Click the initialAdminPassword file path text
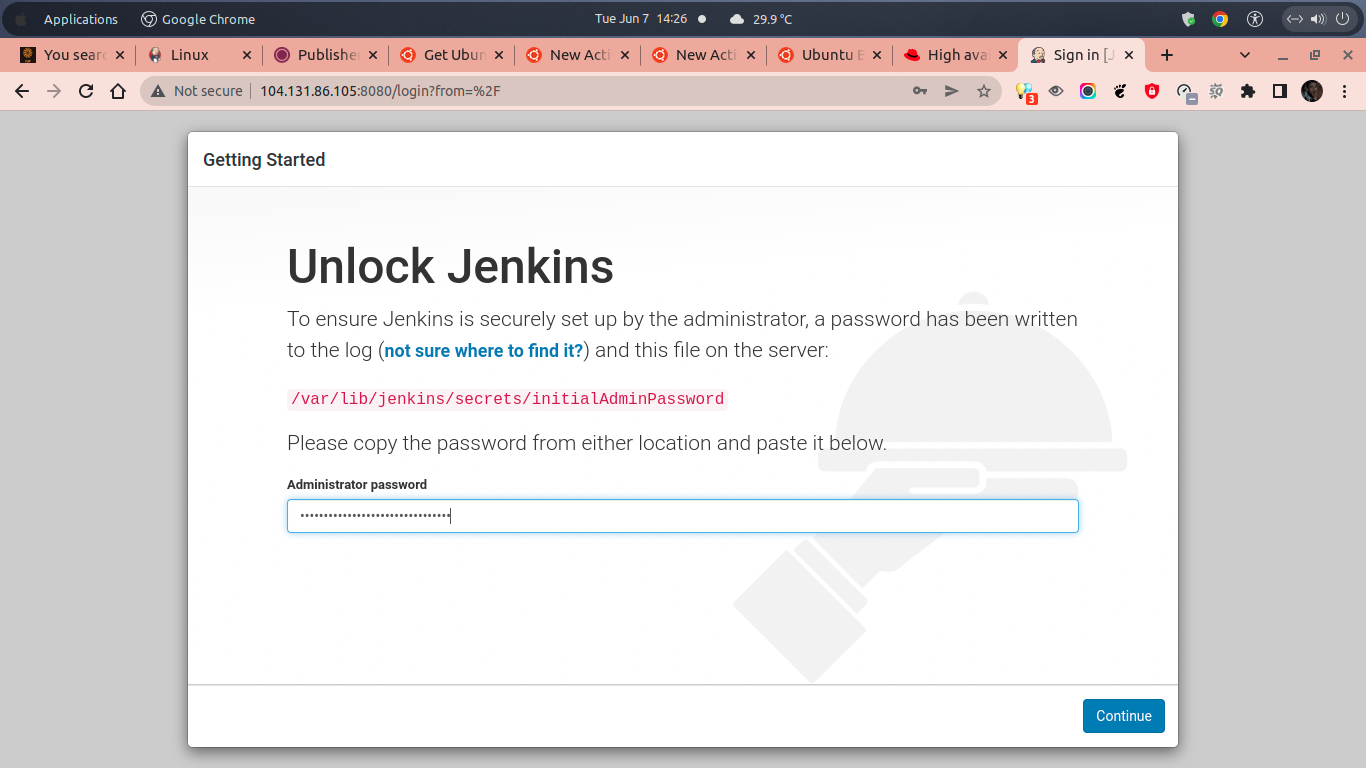This screenshot has width=1366, height=768. click(507, 399)
